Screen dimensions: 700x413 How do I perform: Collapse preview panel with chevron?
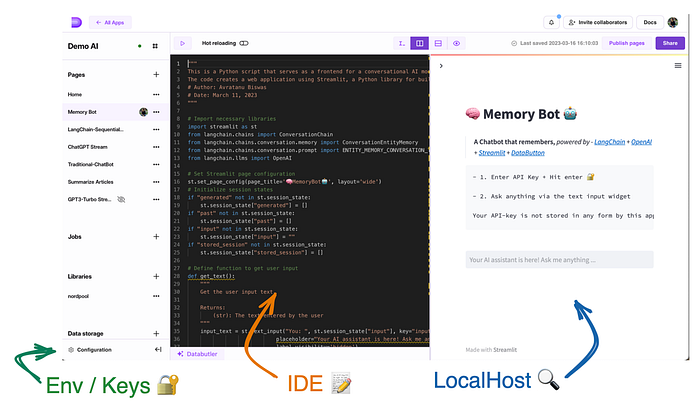[x=441, y=66]
